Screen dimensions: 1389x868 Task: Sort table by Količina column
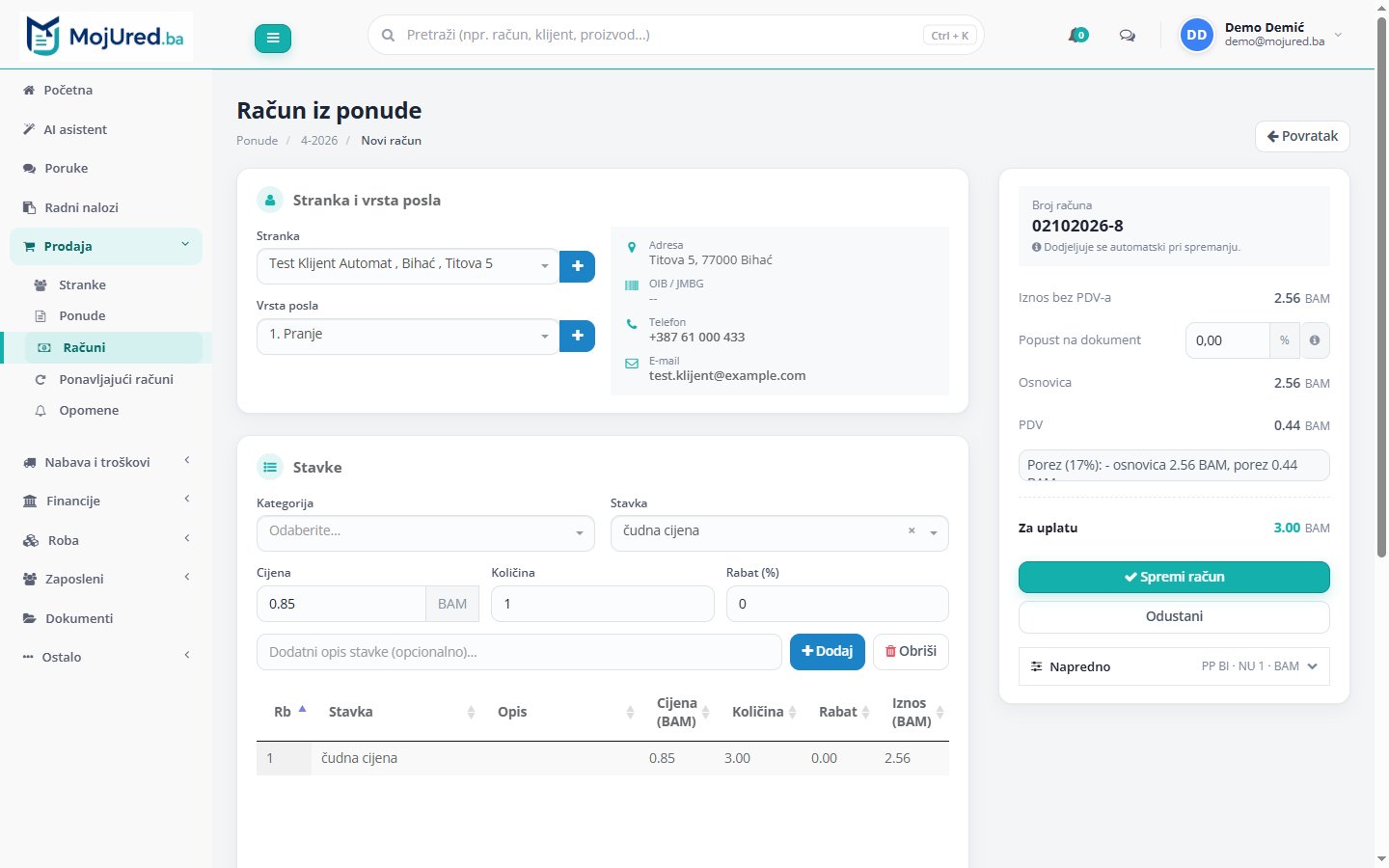click(x=764, y=712)
